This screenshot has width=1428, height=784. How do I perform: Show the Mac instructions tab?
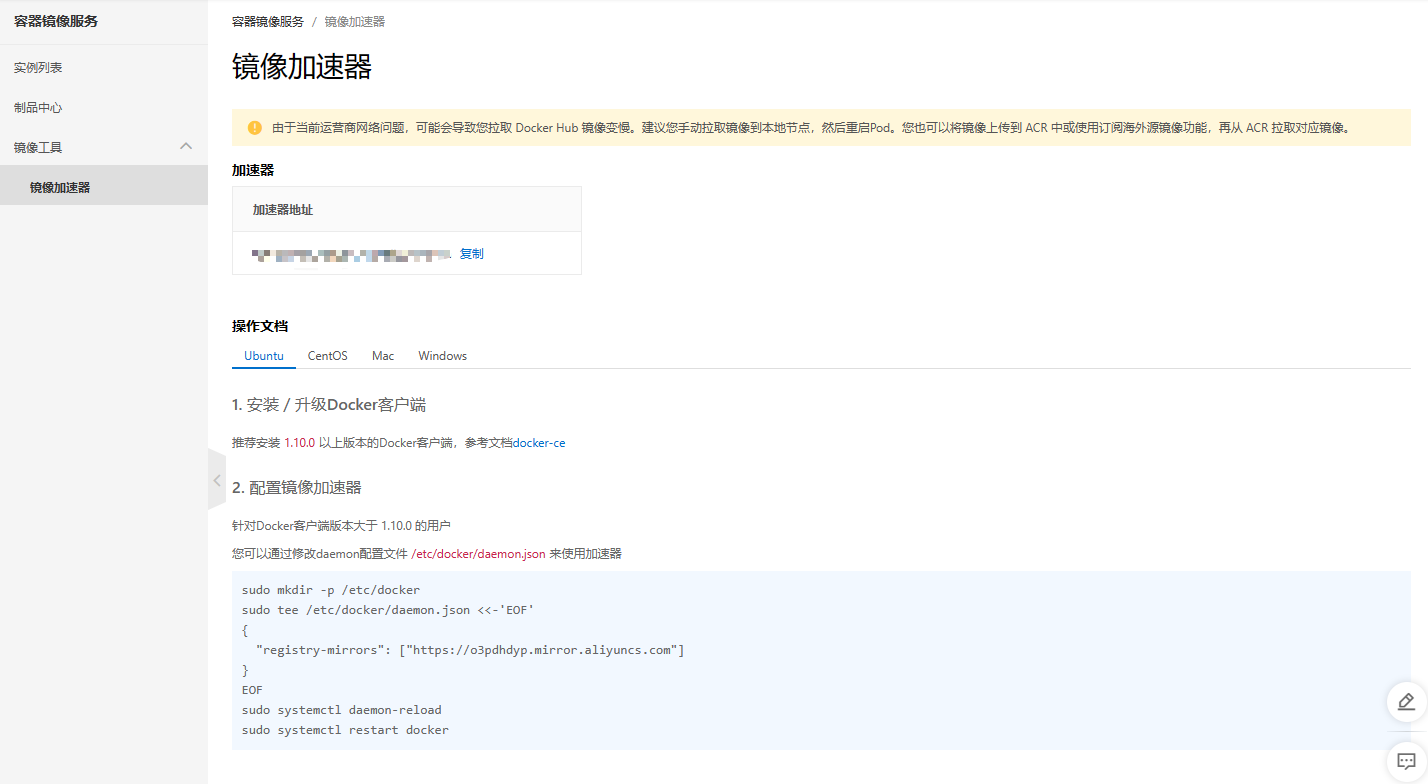[383, 356]
